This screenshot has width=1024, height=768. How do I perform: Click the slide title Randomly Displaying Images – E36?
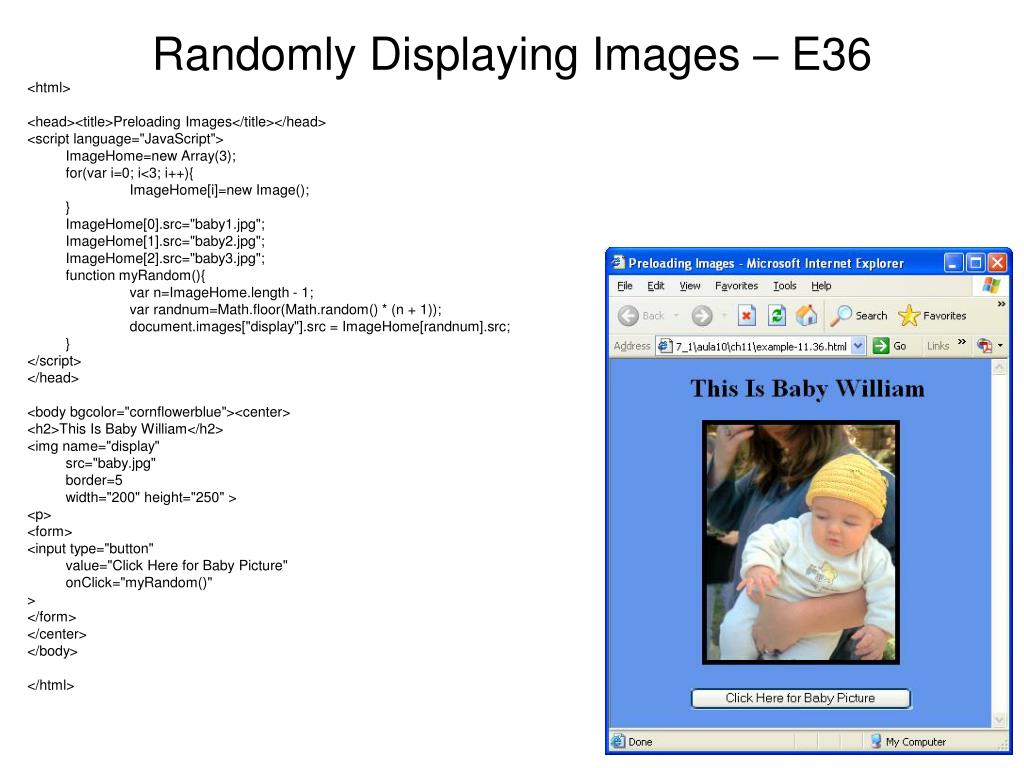pyautogui.click(x=512, y=54)
